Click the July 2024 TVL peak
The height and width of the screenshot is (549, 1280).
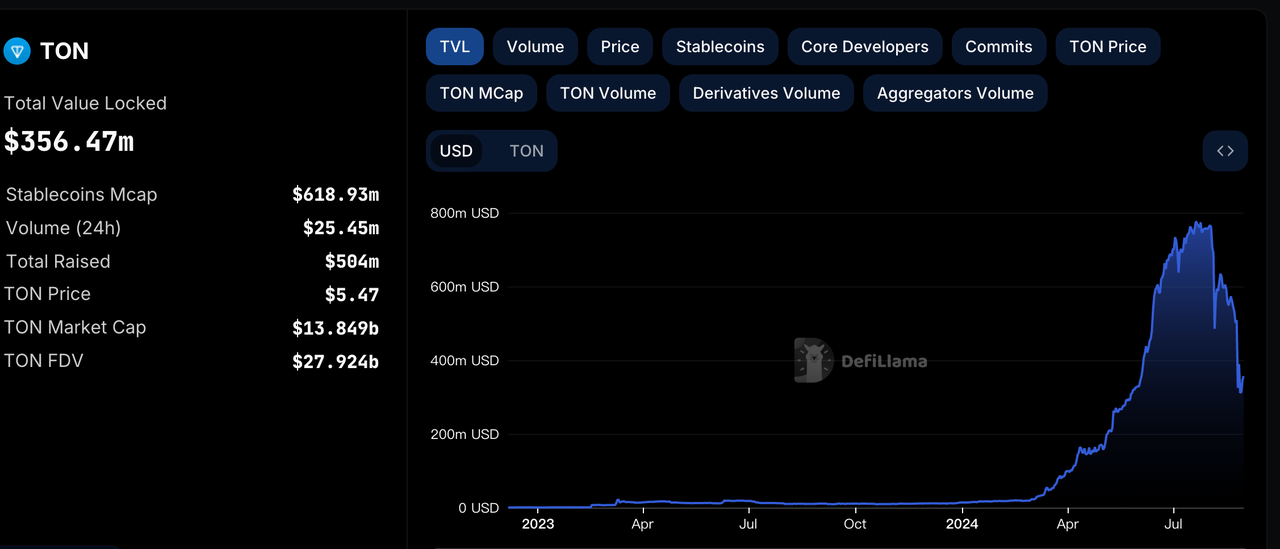(x=1196, y=224)
